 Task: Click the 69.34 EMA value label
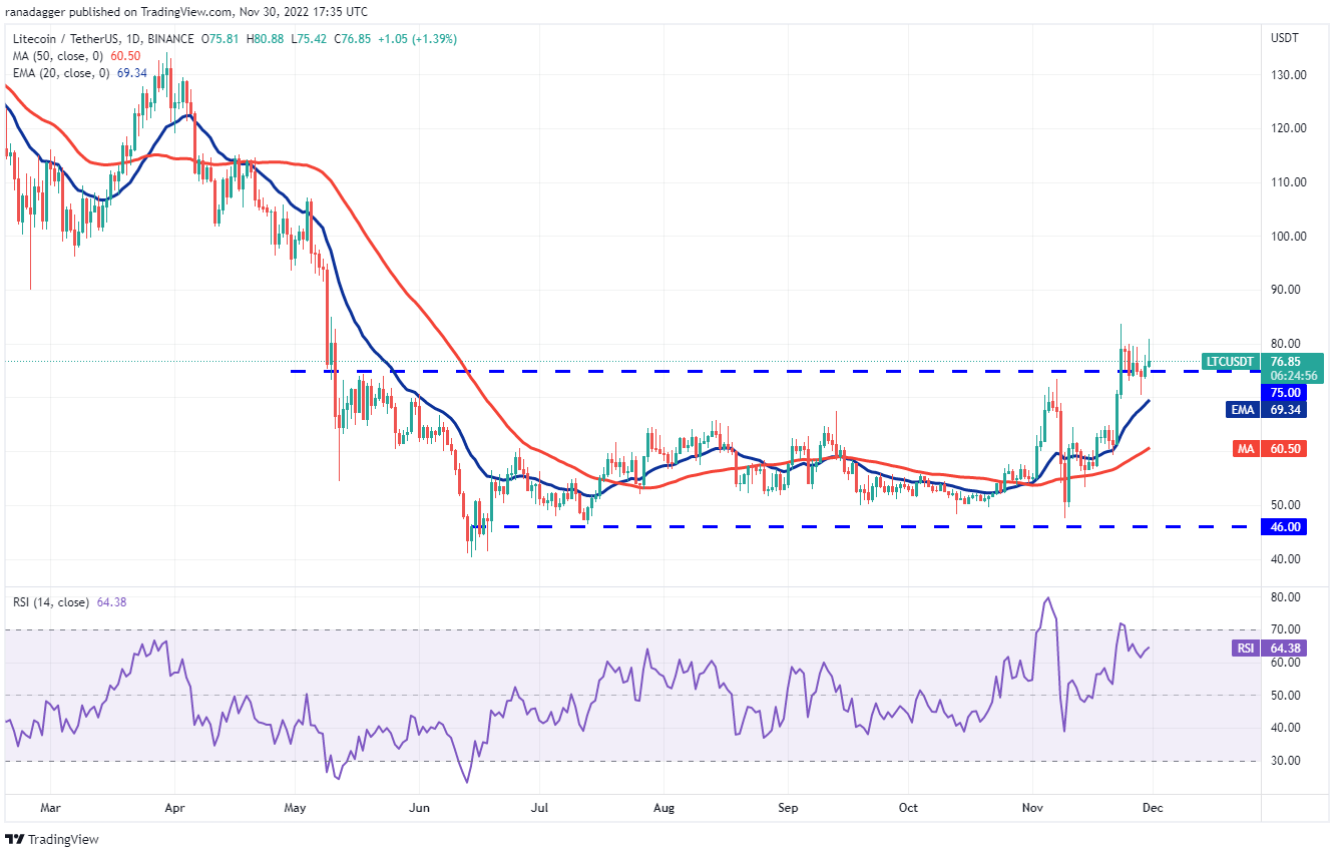pos(1285,409)
